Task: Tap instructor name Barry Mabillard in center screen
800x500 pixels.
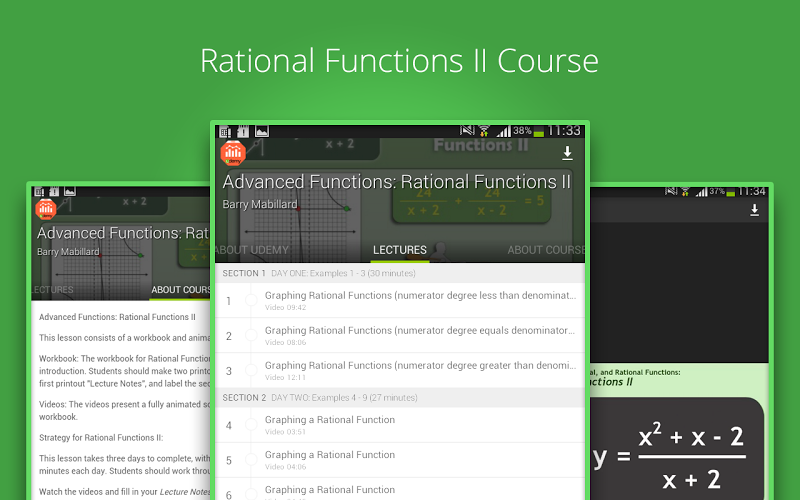Action: pyautogui.click(x=260, y=205)
